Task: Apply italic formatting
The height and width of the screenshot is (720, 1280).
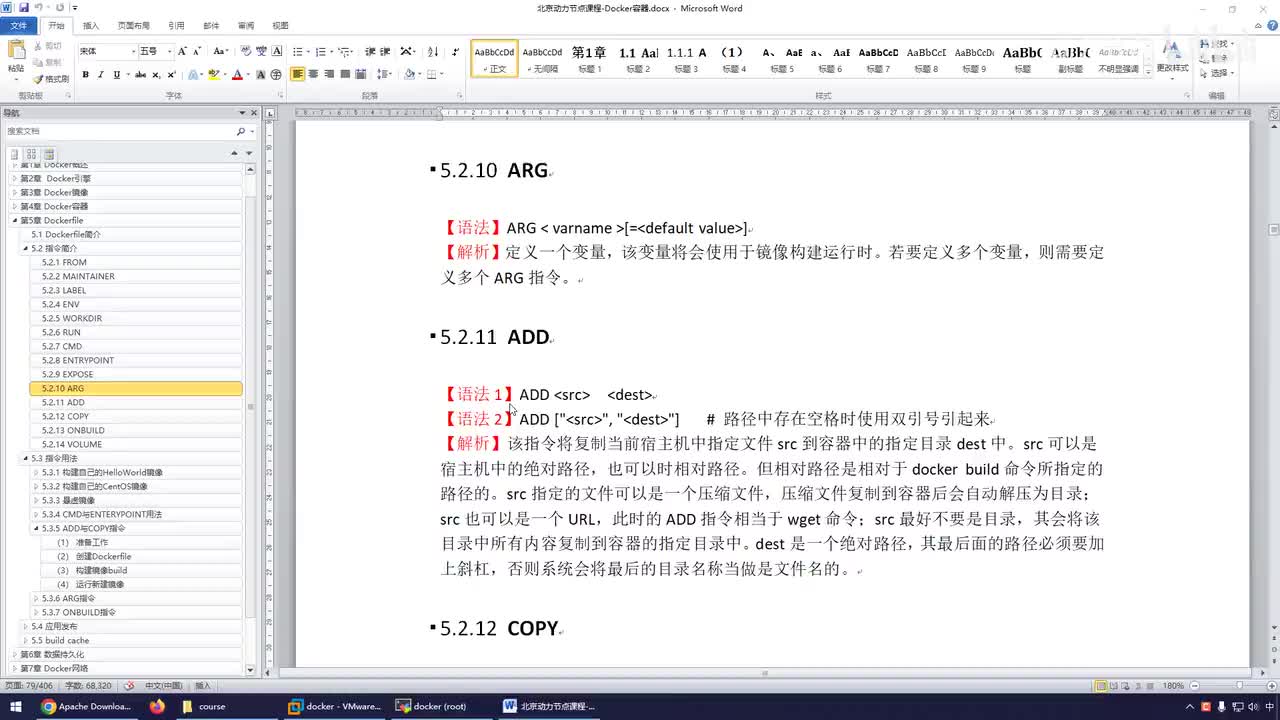Action: click(x=101, y=74)
